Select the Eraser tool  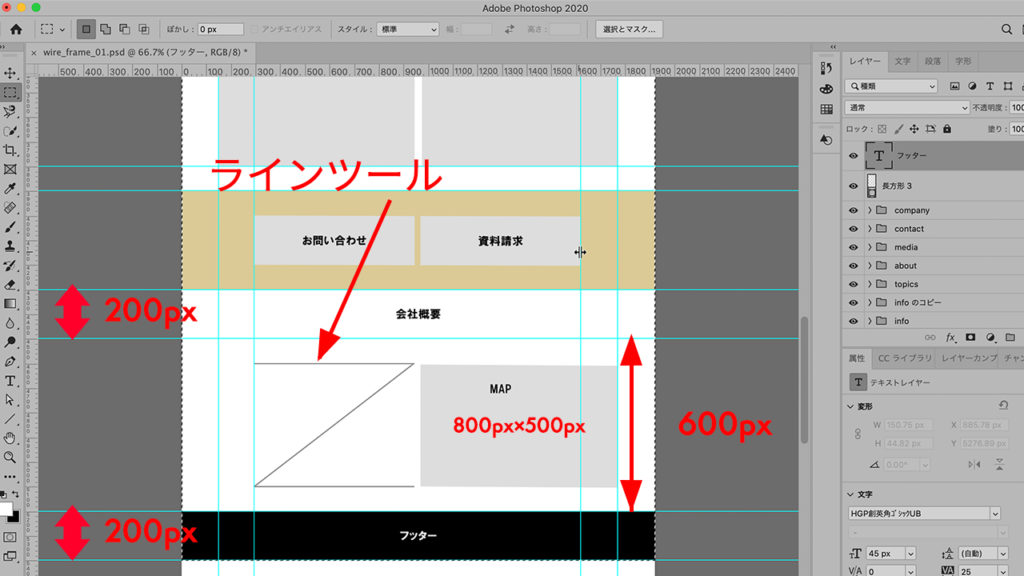point(10,285)
